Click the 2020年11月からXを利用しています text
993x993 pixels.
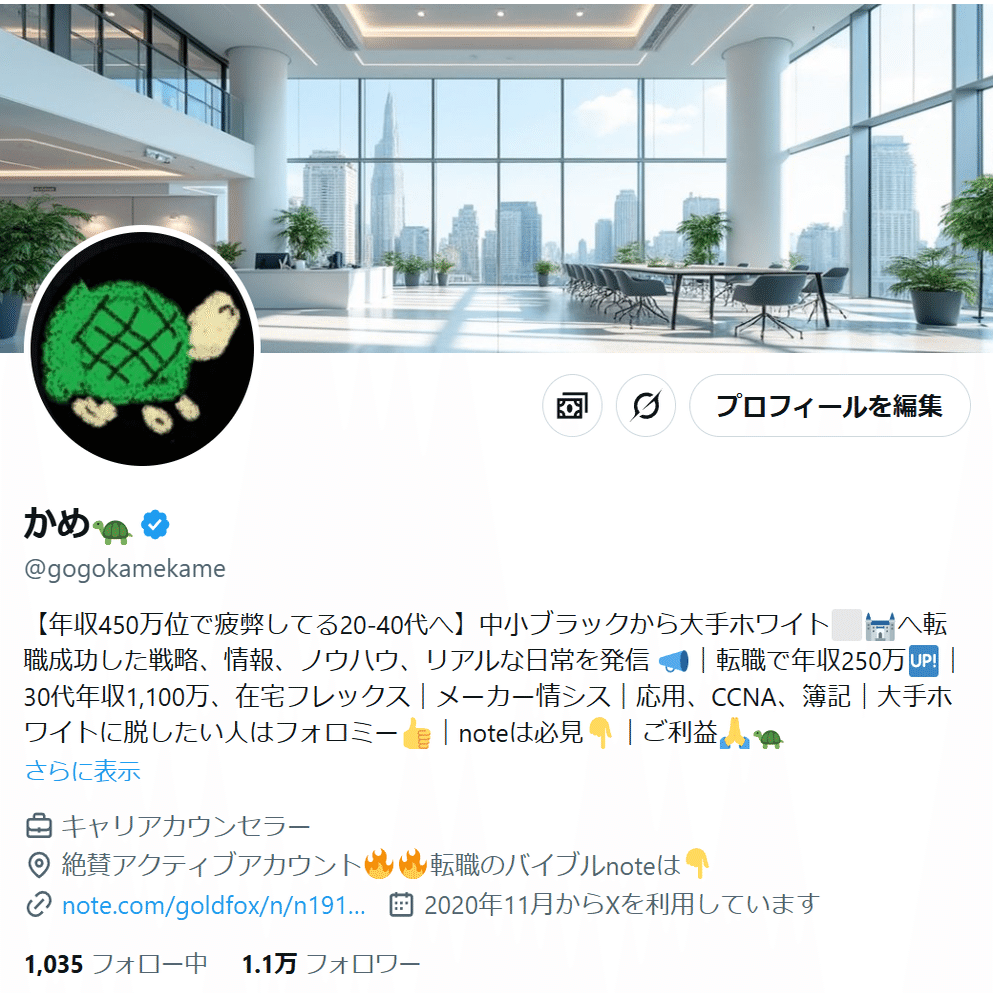point(622,905)
